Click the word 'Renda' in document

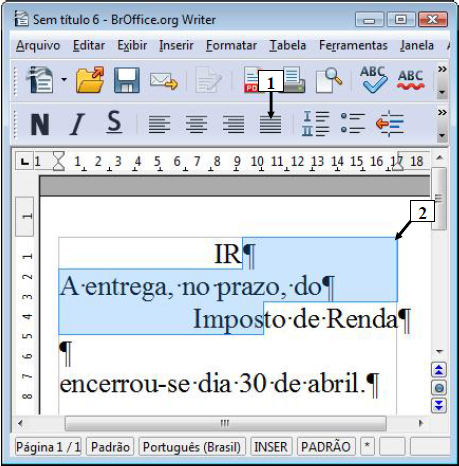362,319
